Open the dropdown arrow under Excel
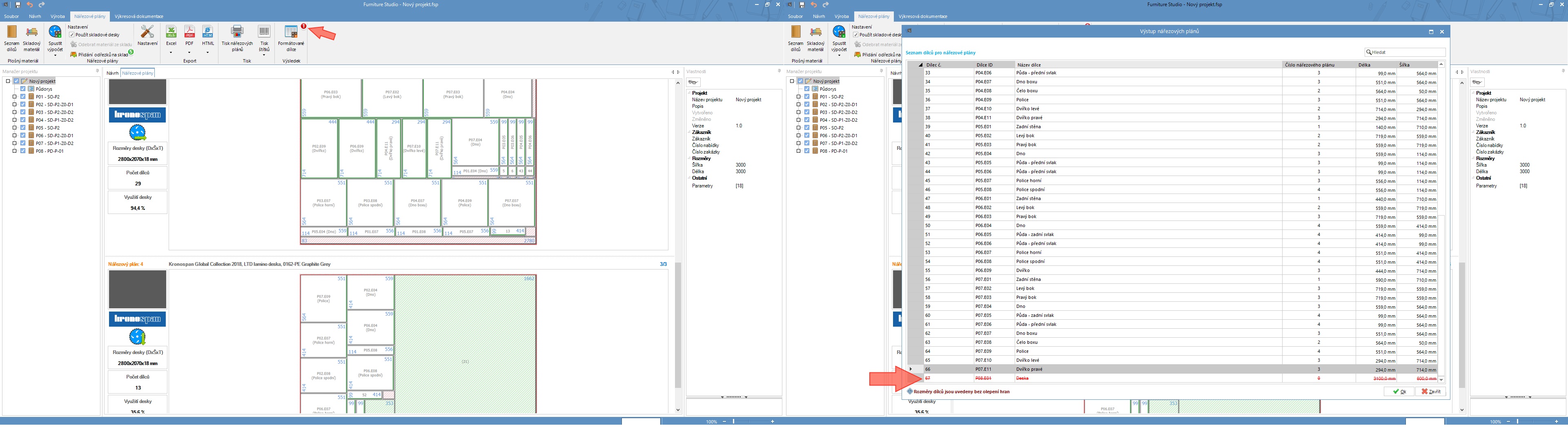Screen dimensions: 1568x441 pos(171,52)
